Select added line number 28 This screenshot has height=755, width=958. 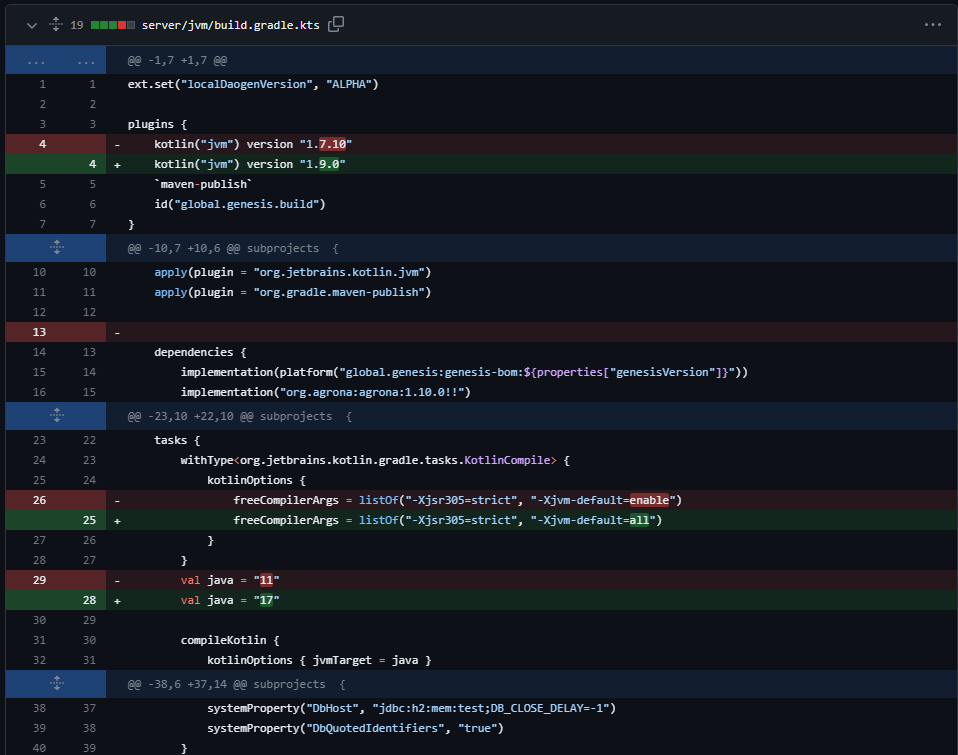tap(92, 600)
